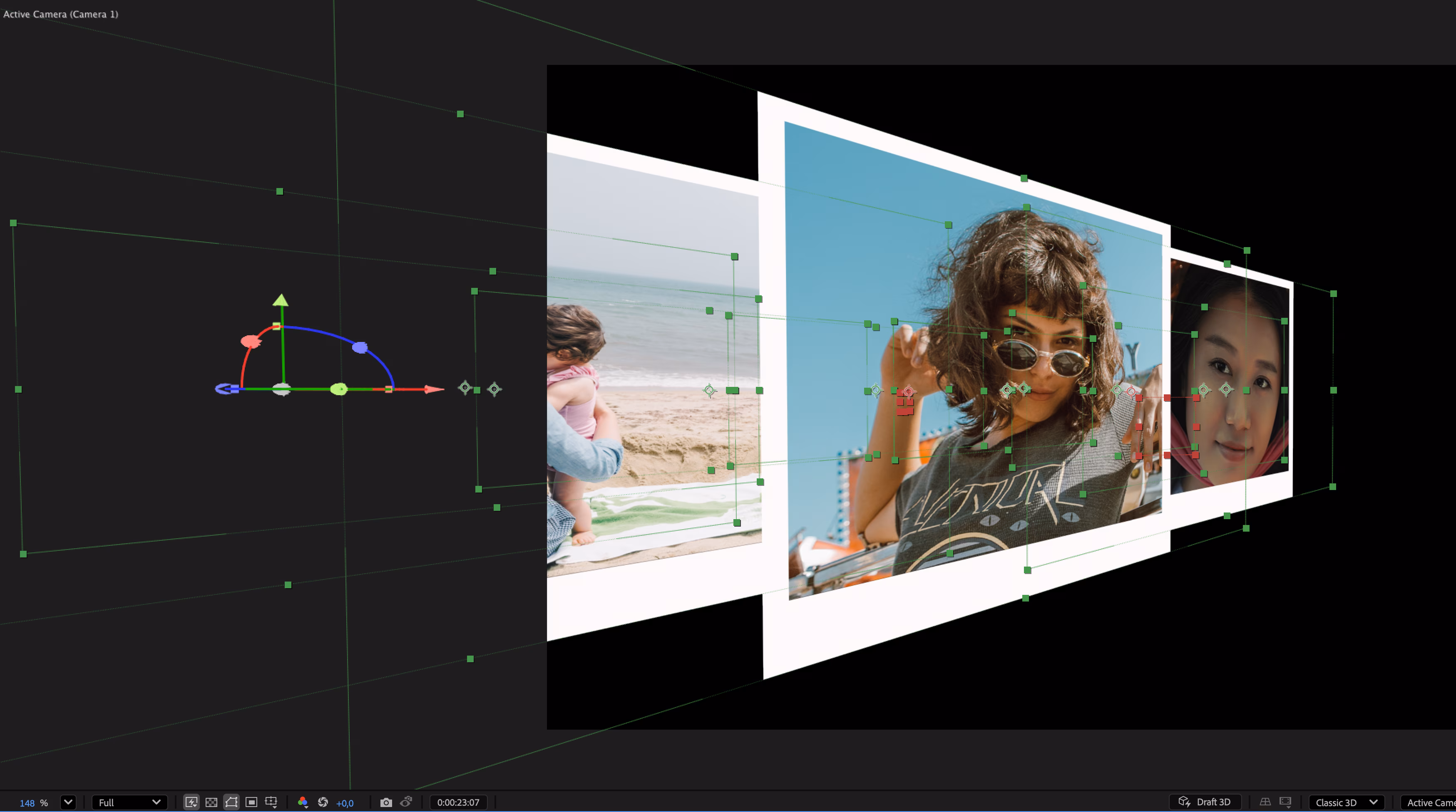Open the Active Camera 3D view menu

[1430, 802]
